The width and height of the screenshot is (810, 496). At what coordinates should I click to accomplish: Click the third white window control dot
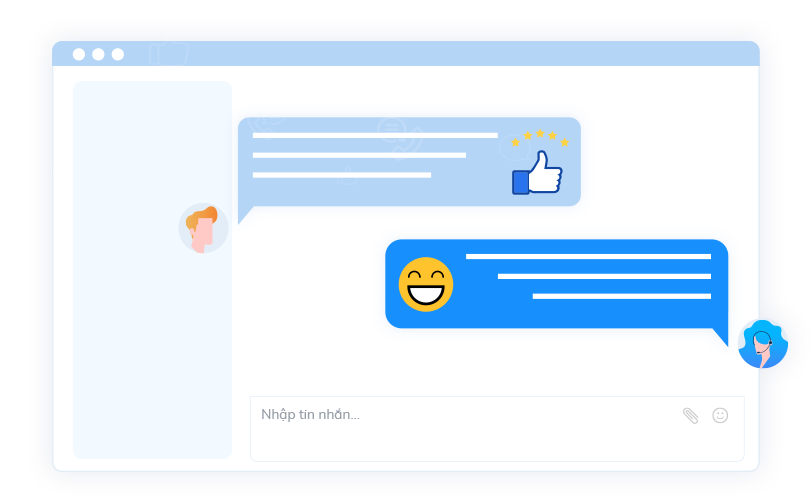pyautogui.click(x=118, y=54)
